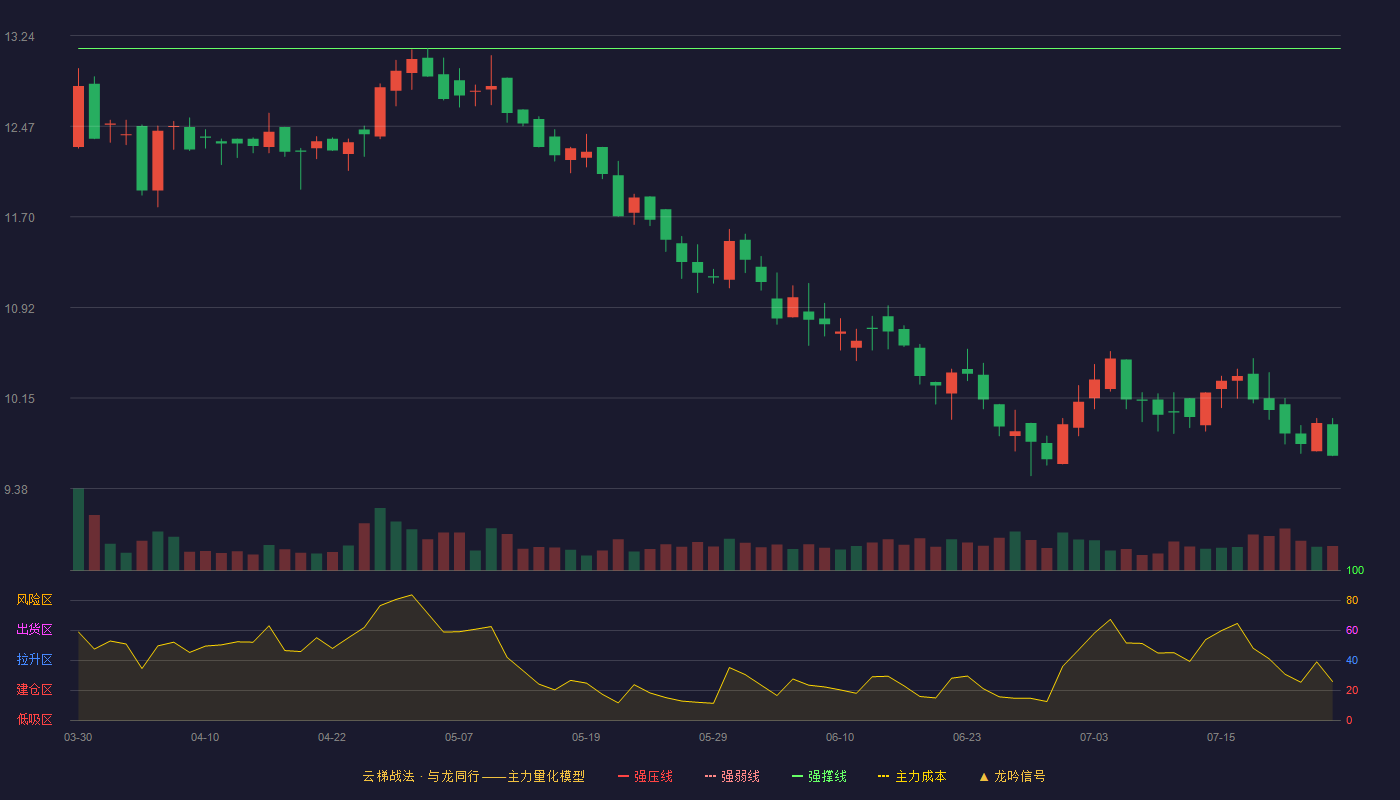Image resolution: width=1400 pixels, height=800 pixels.
Task: Click the 龙吟信号 triangle legend icon
Action: point(984,776)
